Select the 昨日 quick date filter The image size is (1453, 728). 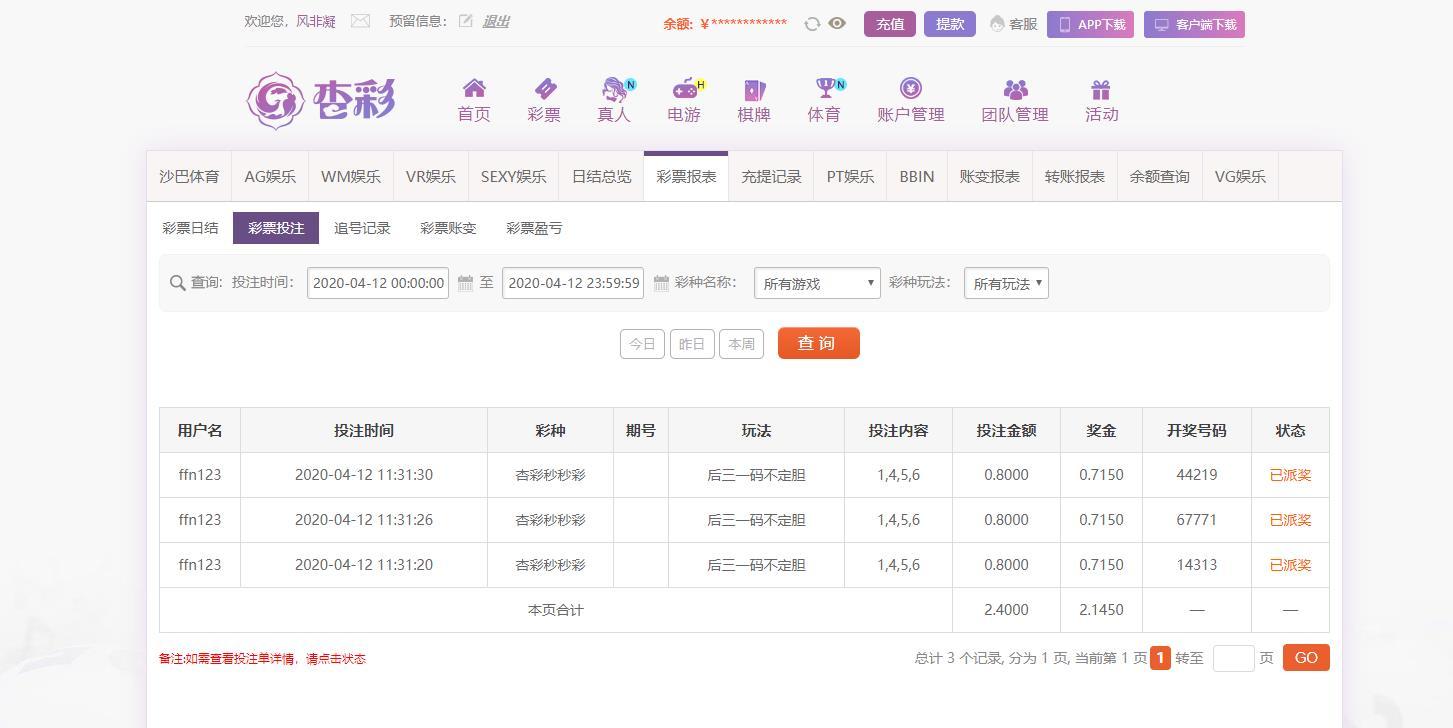point(691,344)
